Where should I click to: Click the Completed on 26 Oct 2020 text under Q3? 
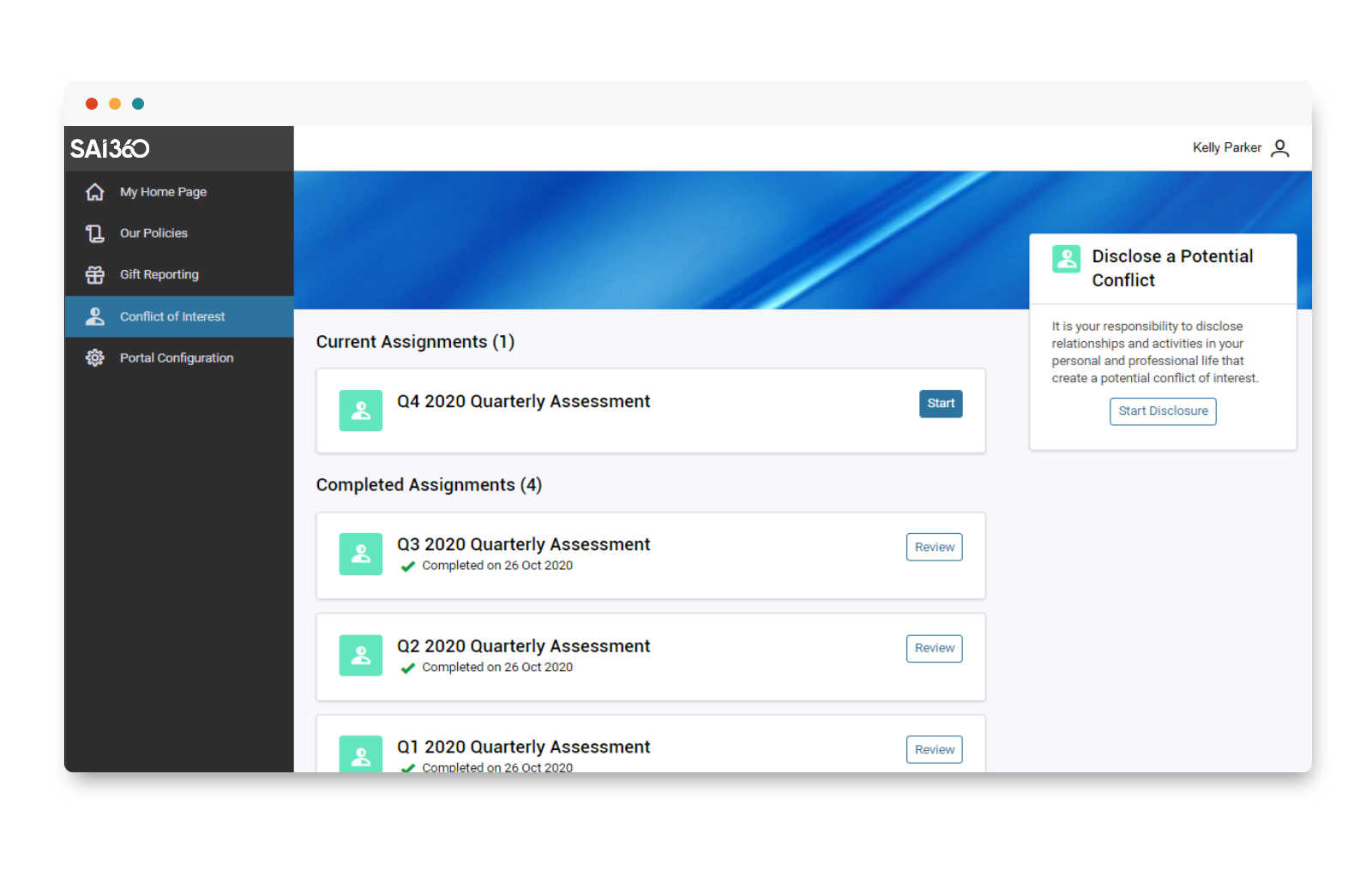pos(497,565)
